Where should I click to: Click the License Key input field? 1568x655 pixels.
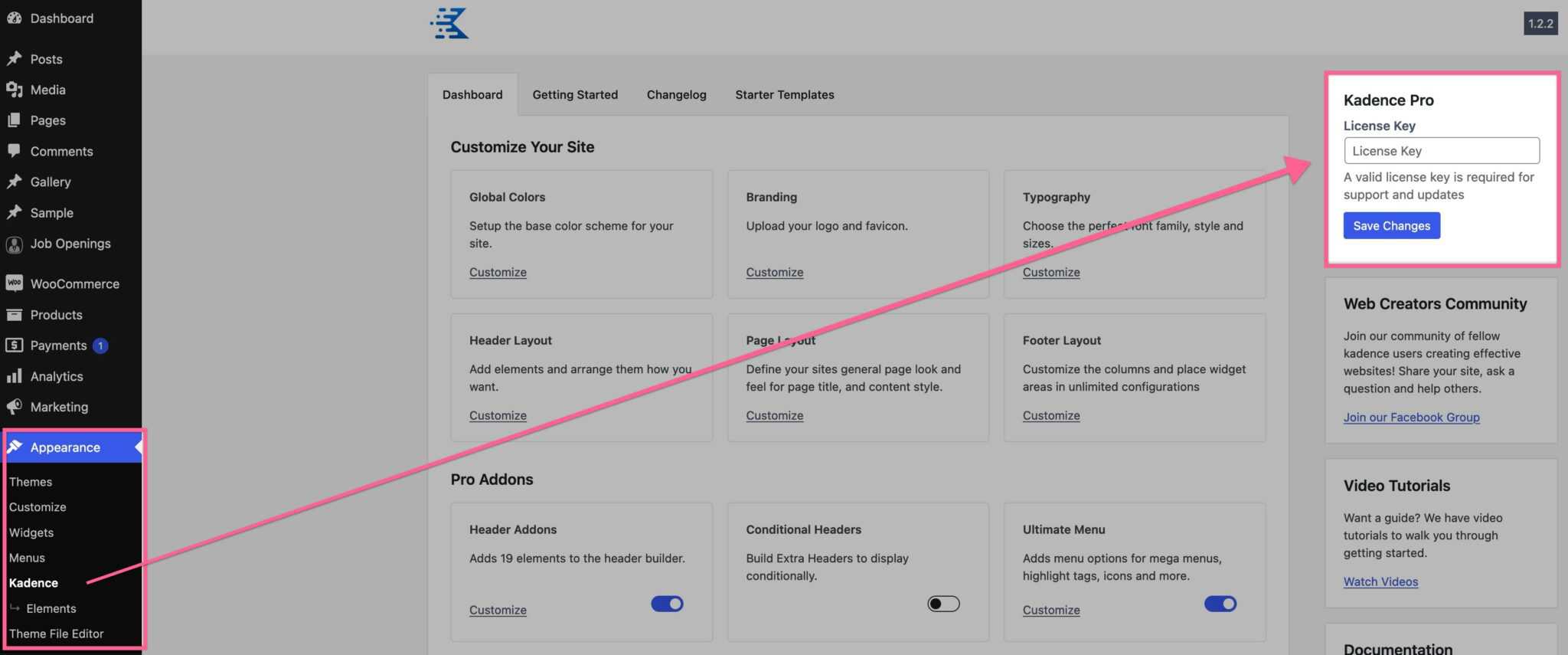tap(1441, 151)
